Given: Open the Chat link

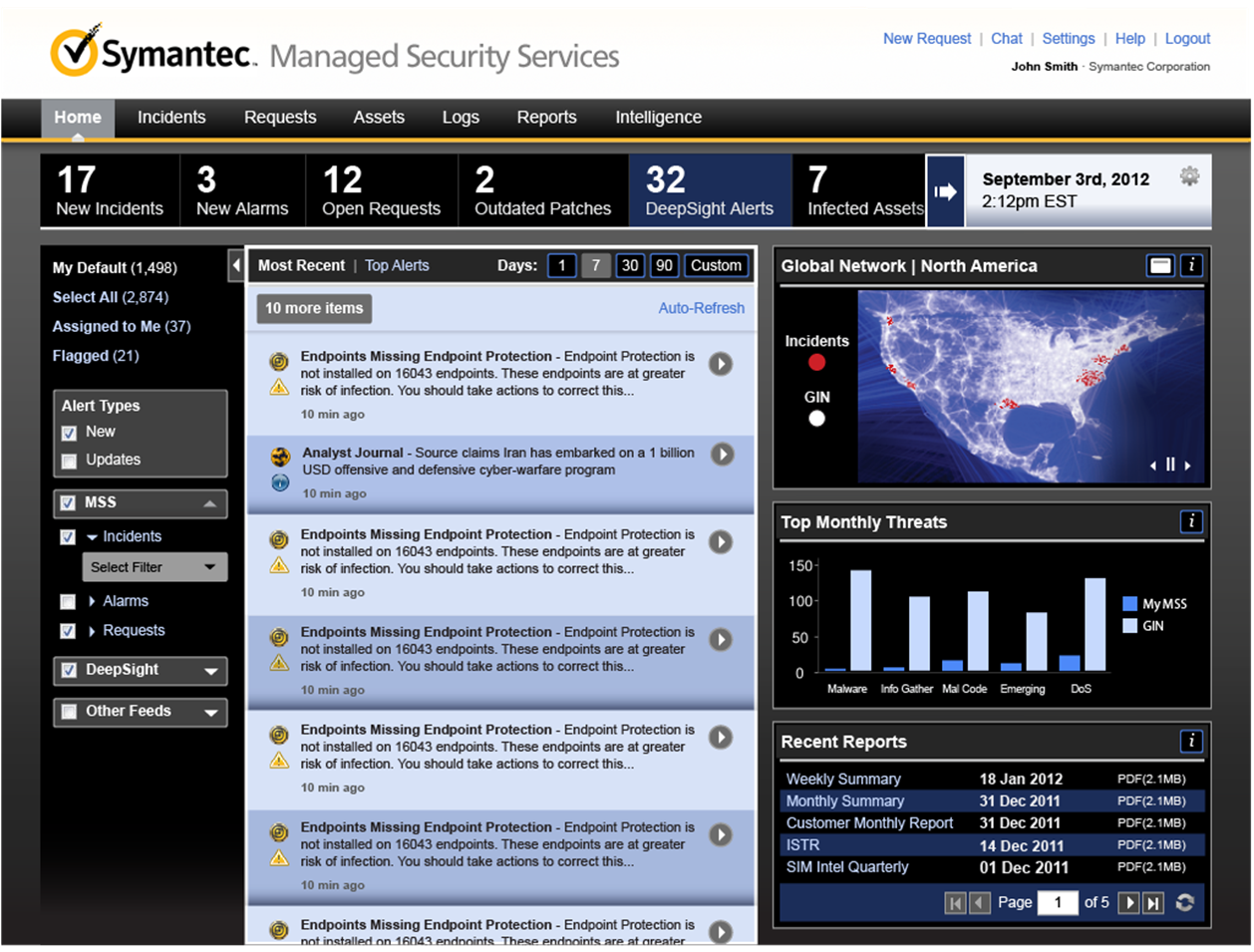Looking at the screenshot, I should pyautogui.click(x=1007, y=39).
